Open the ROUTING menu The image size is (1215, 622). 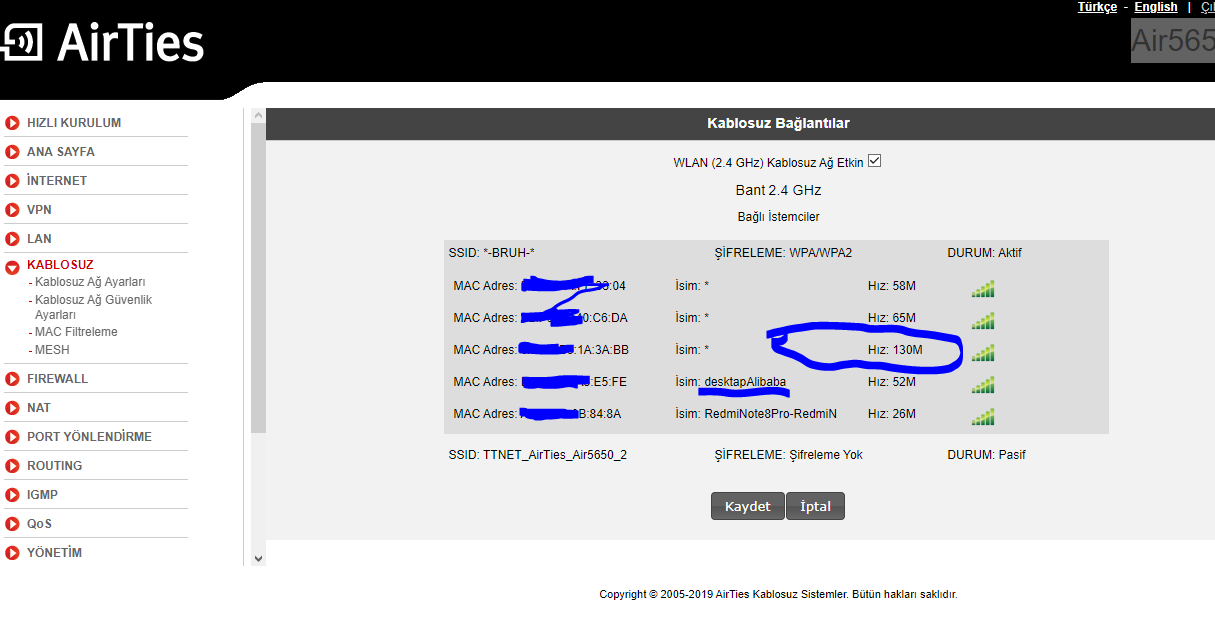pyautogui.click(x=55, y=466)
